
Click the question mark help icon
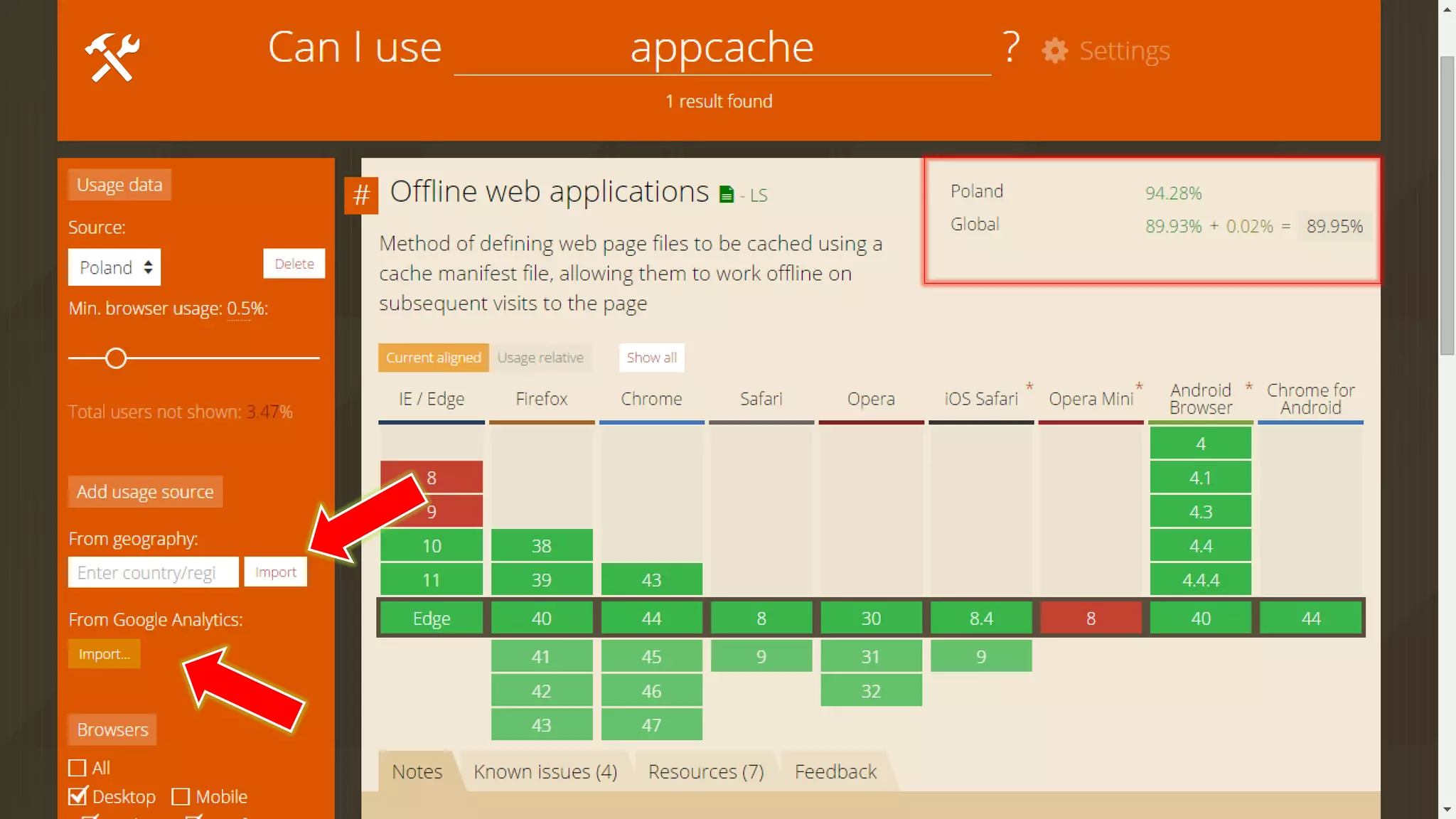click(x=1011, y=47)
